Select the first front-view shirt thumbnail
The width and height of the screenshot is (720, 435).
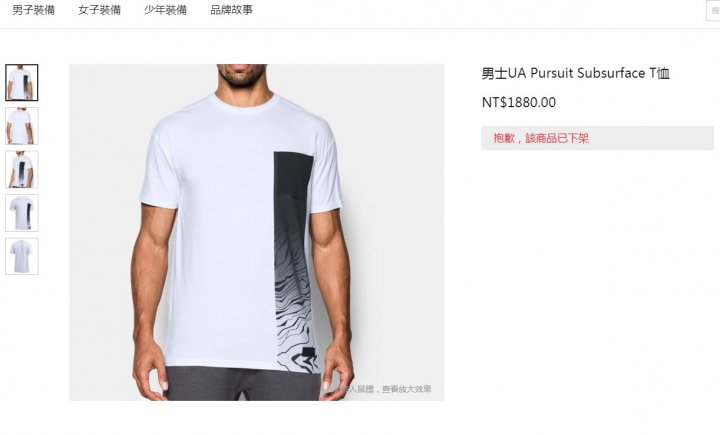coord(22,83)
